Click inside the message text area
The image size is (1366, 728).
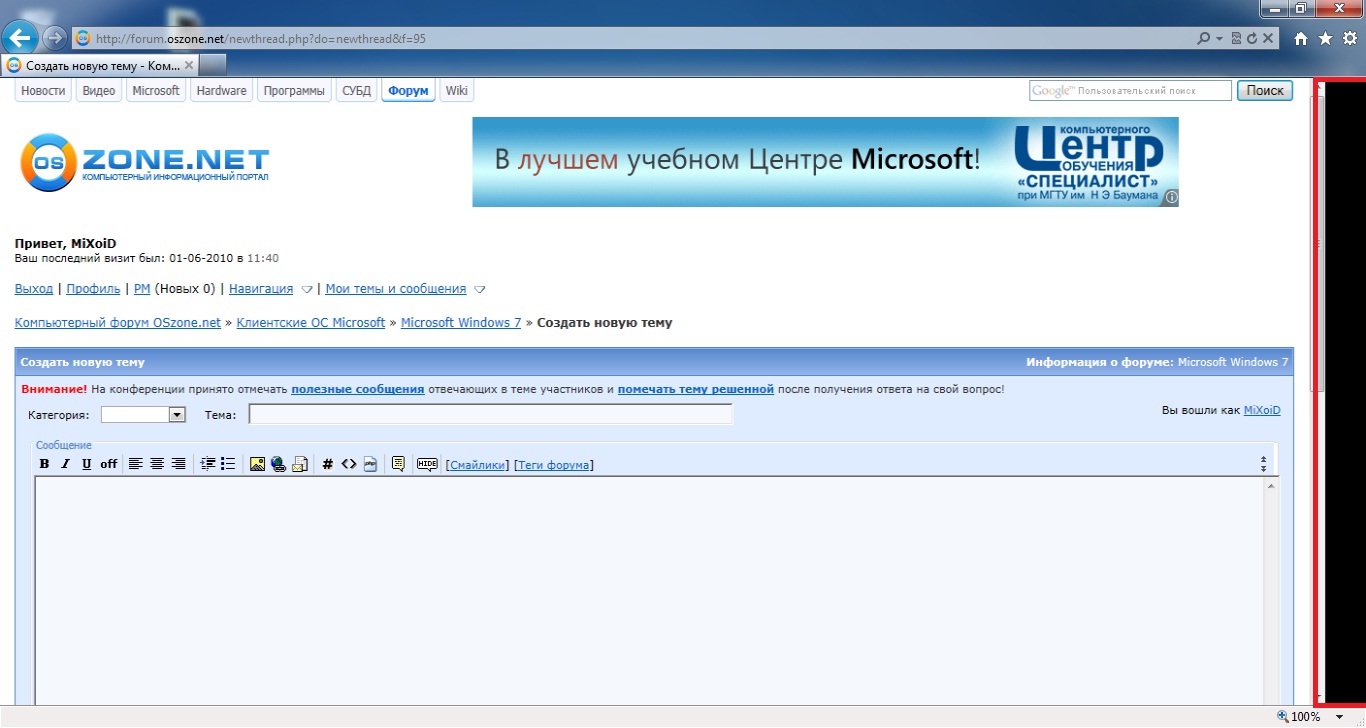click(650, 590)
